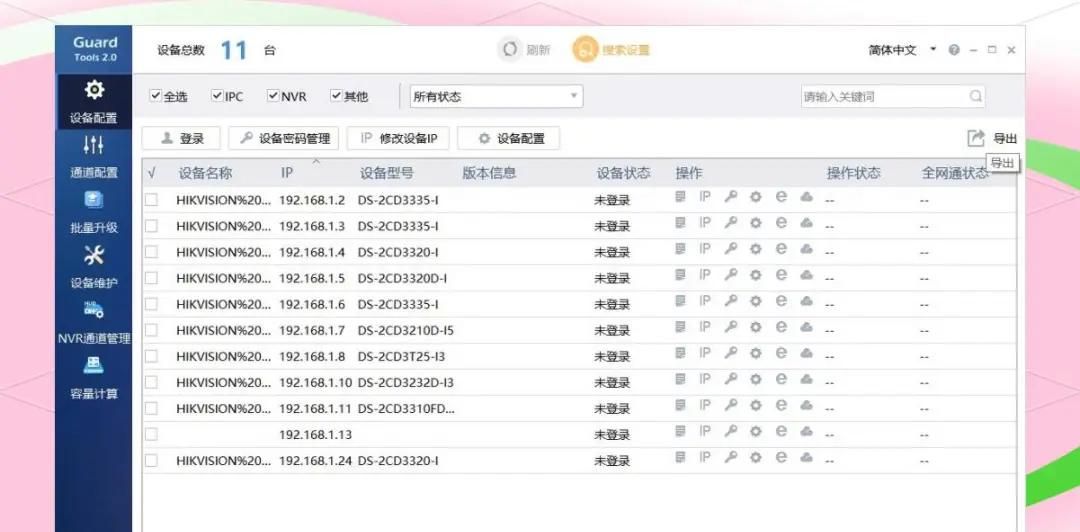Viewport: 1080px width, 532px height.
Task: Open the 通道配置 sidebar section
Action: click(x=94, y=156)
